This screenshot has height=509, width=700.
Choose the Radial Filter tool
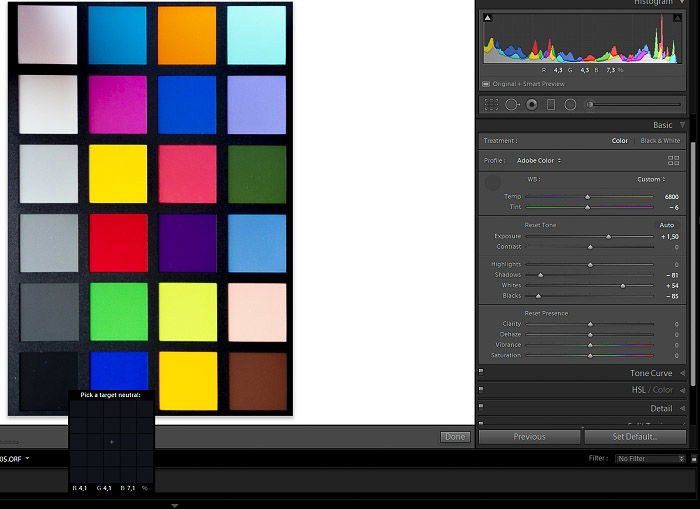(570, 104)
